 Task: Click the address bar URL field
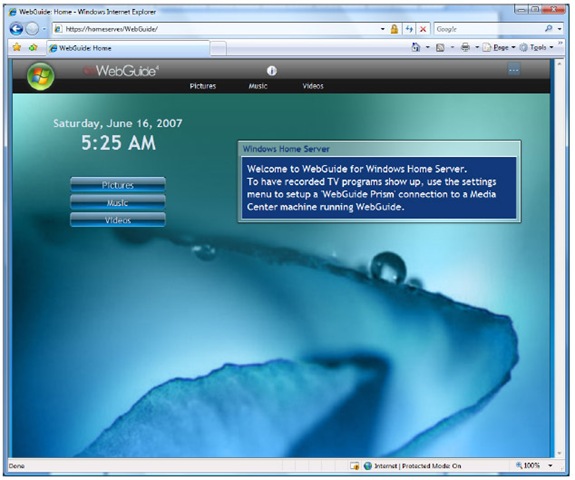pos(216,29)
